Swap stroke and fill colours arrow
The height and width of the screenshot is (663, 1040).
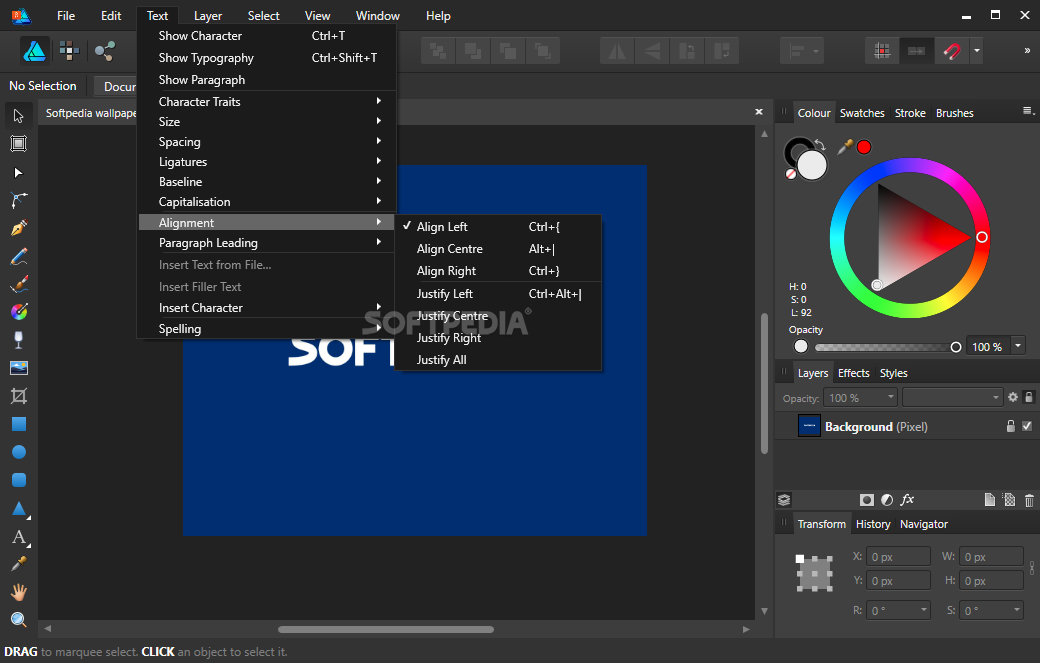pyautogui.click(x=820, y=145)
